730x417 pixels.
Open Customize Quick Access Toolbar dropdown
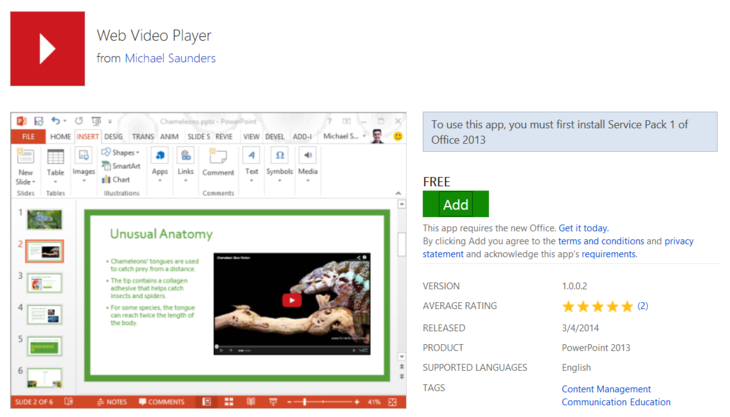[x=110, y=121]
